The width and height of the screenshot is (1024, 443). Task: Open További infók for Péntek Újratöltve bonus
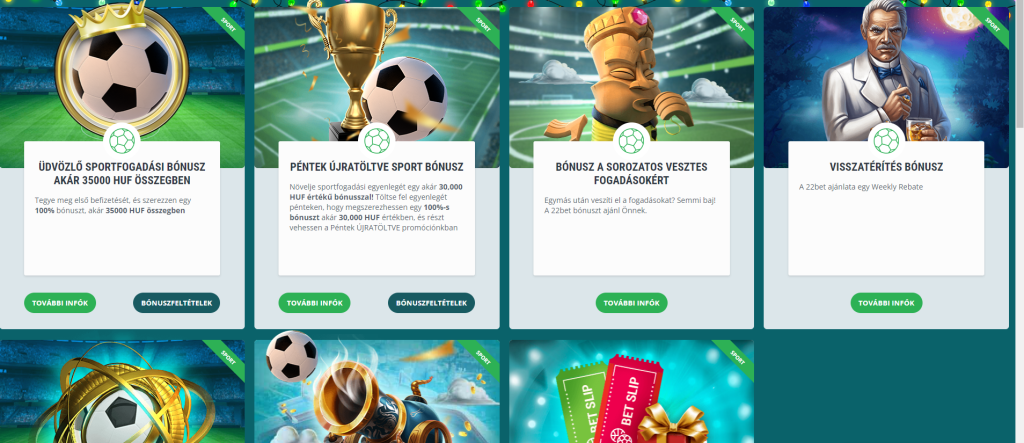314,303
